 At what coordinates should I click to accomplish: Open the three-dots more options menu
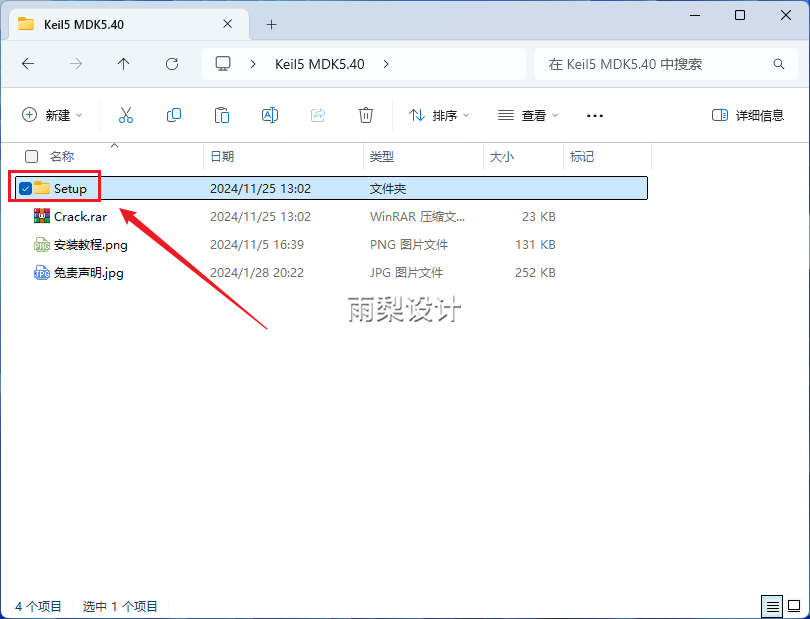point(595,116)
